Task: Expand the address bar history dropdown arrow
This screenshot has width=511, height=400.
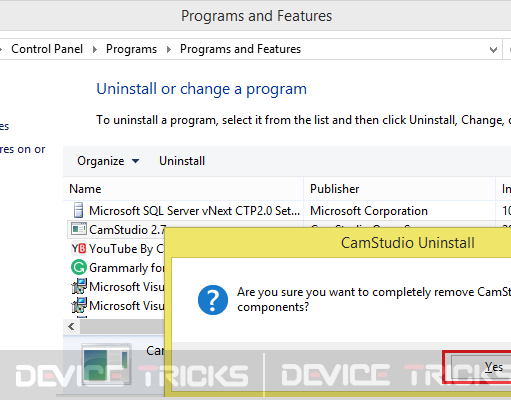Action: [493, 50]
